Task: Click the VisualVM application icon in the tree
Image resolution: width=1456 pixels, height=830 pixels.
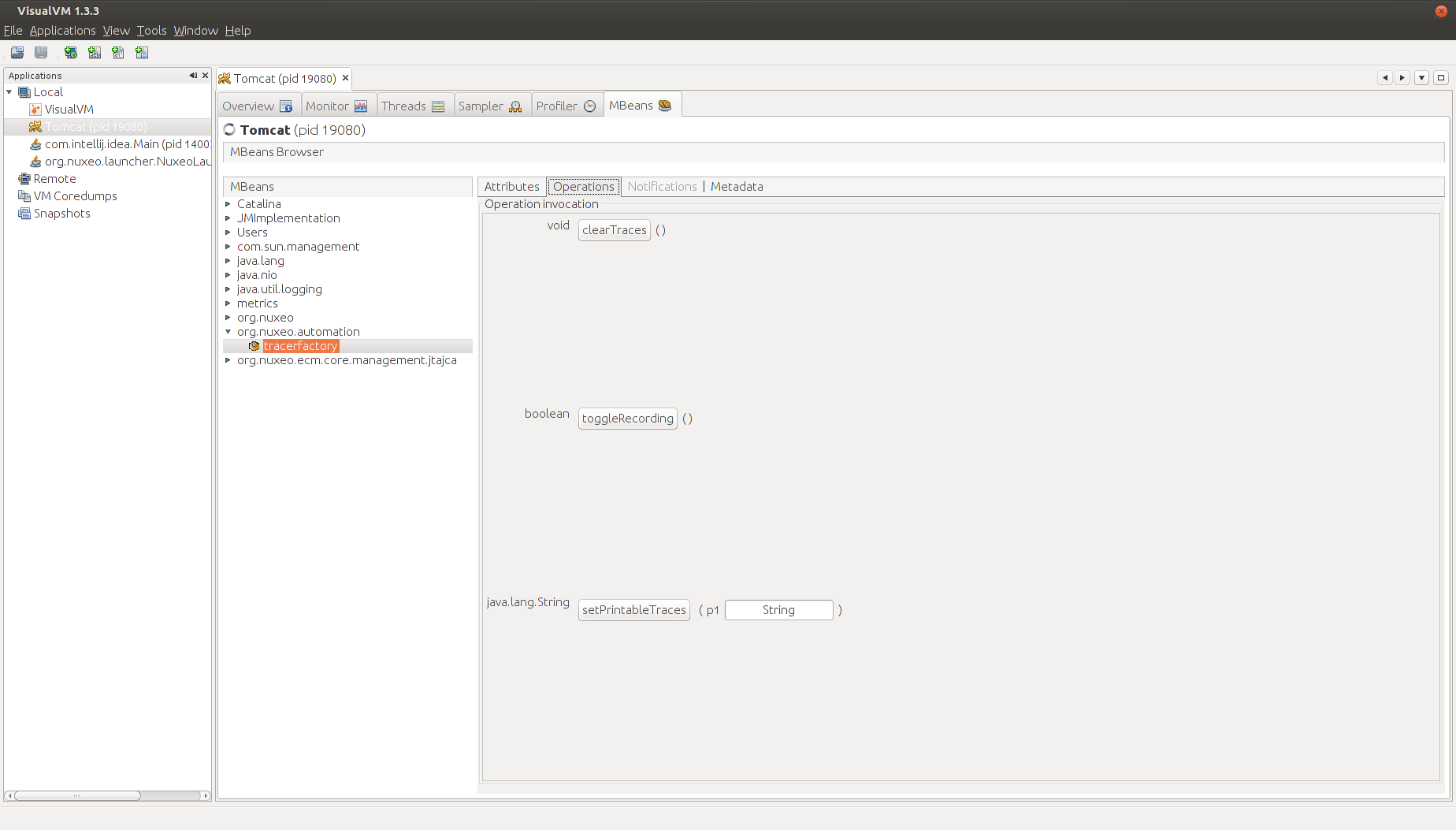Action: [x=35, y=110]
